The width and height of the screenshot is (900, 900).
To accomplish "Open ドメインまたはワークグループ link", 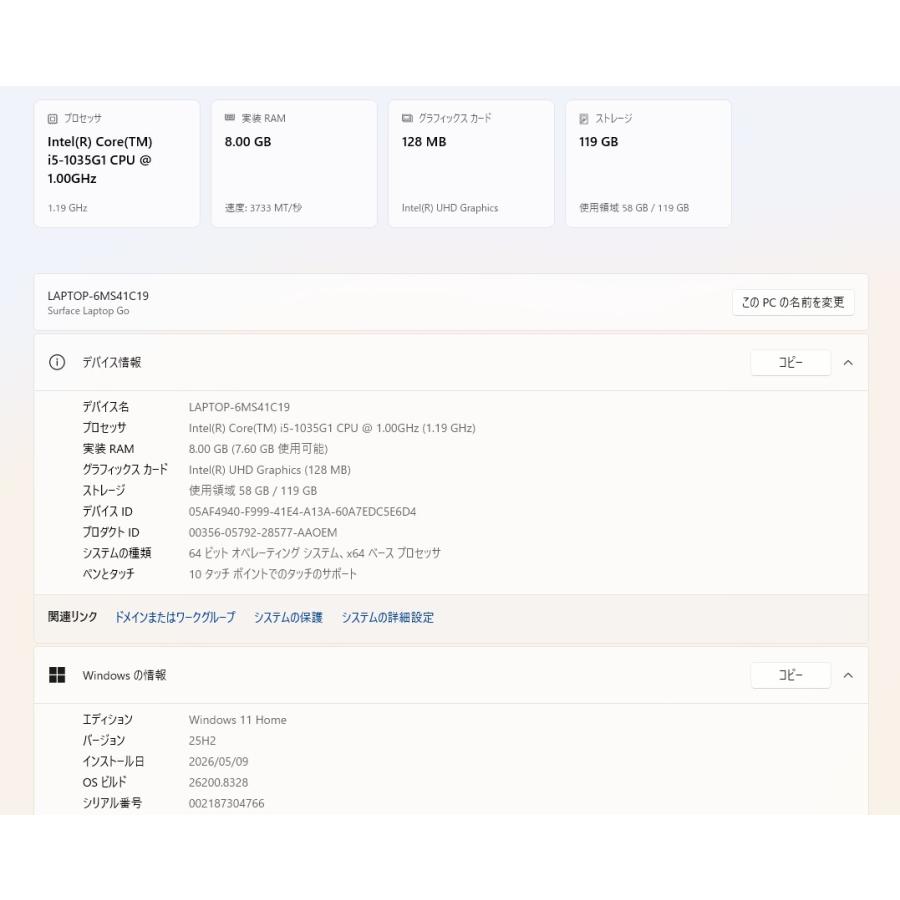I will (175, 618).
